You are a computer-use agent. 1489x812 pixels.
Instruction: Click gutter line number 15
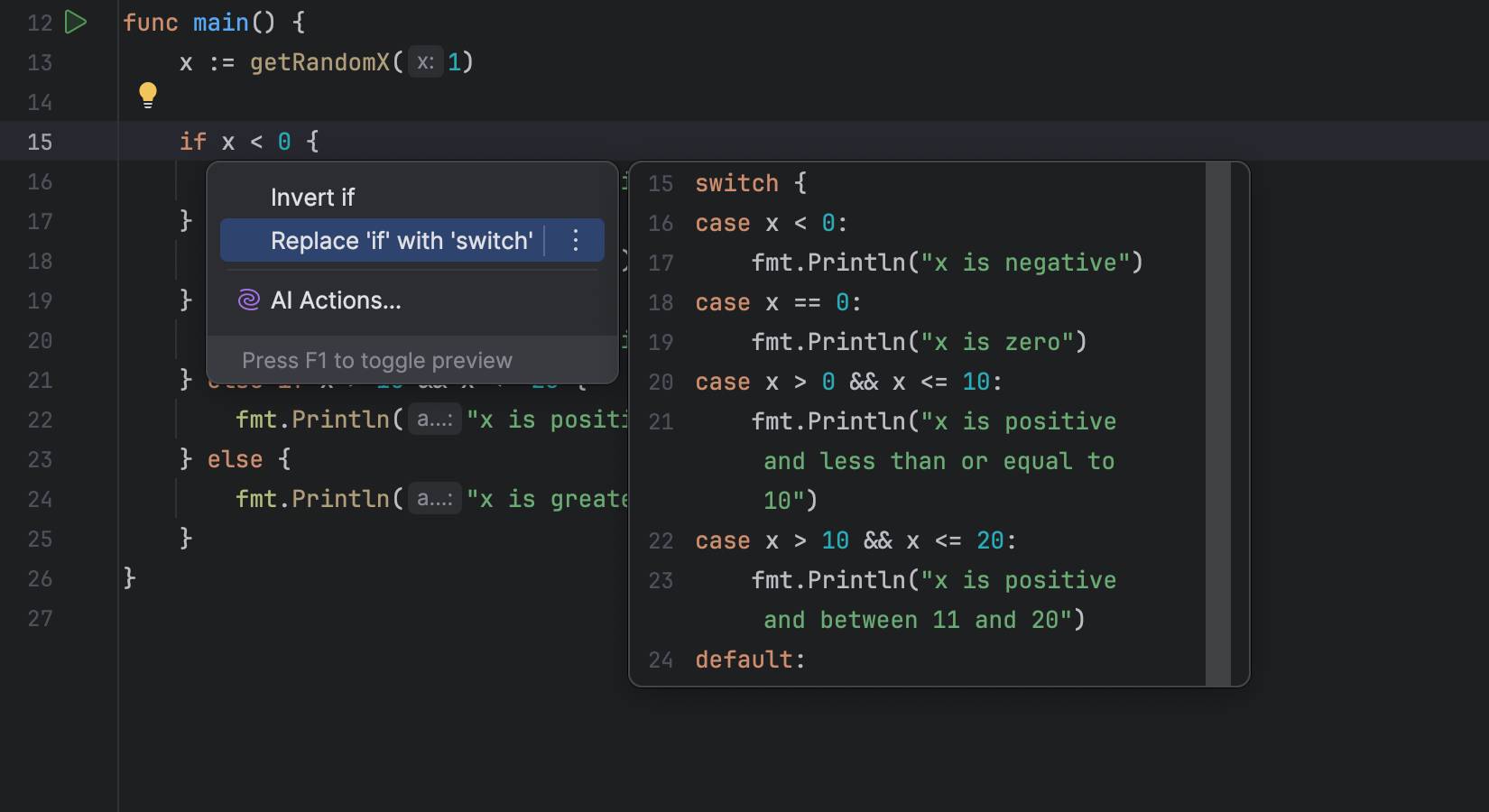click(40, 142)
